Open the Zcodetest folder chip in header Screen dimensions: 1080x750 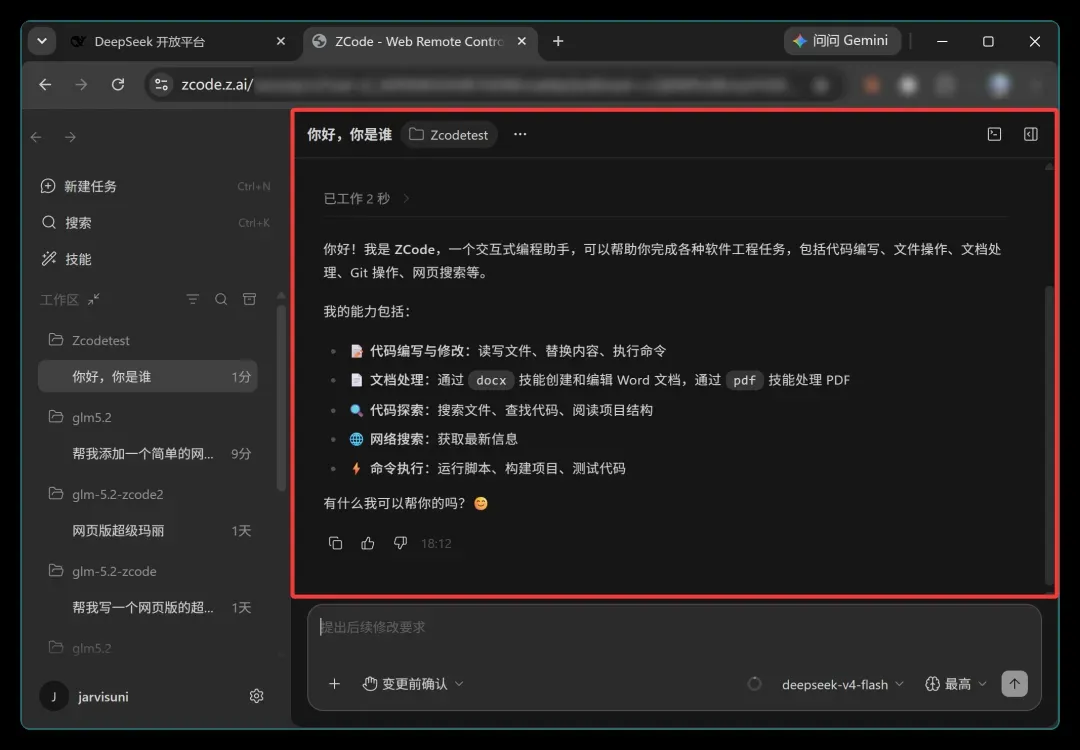pos(448,135)
